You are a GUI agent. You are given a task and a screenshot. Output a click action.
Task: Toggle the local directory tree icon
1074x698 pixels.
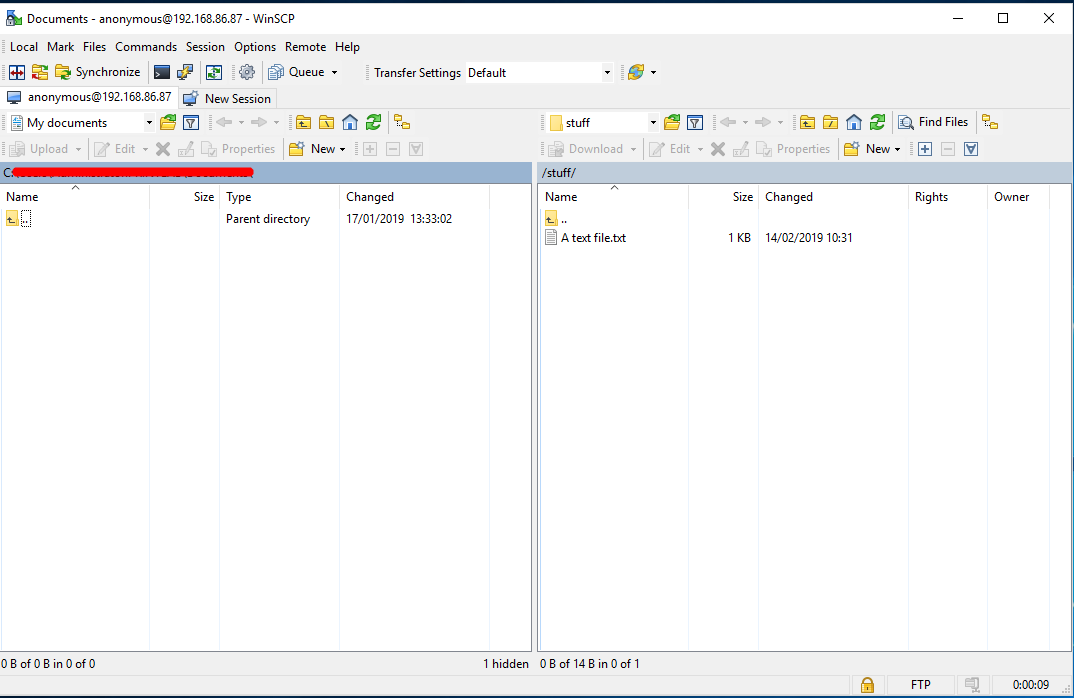(x=402, y=123)
